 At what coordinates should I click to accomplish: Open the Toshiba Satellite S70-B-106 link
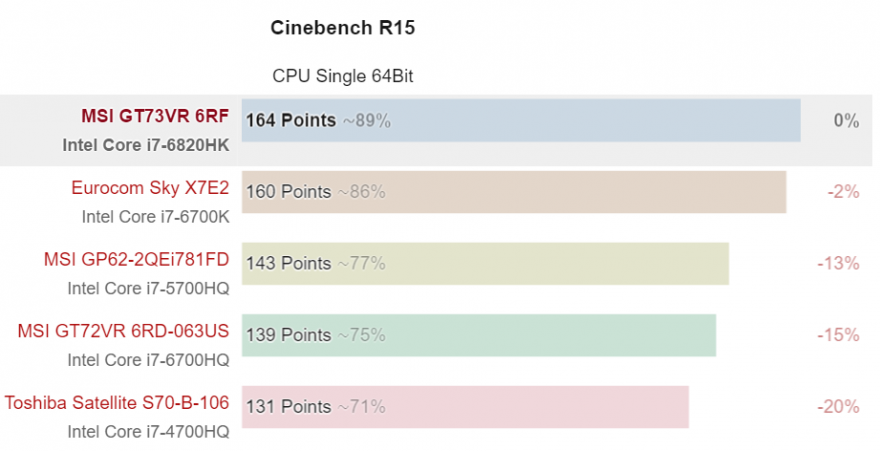point(117,403)
